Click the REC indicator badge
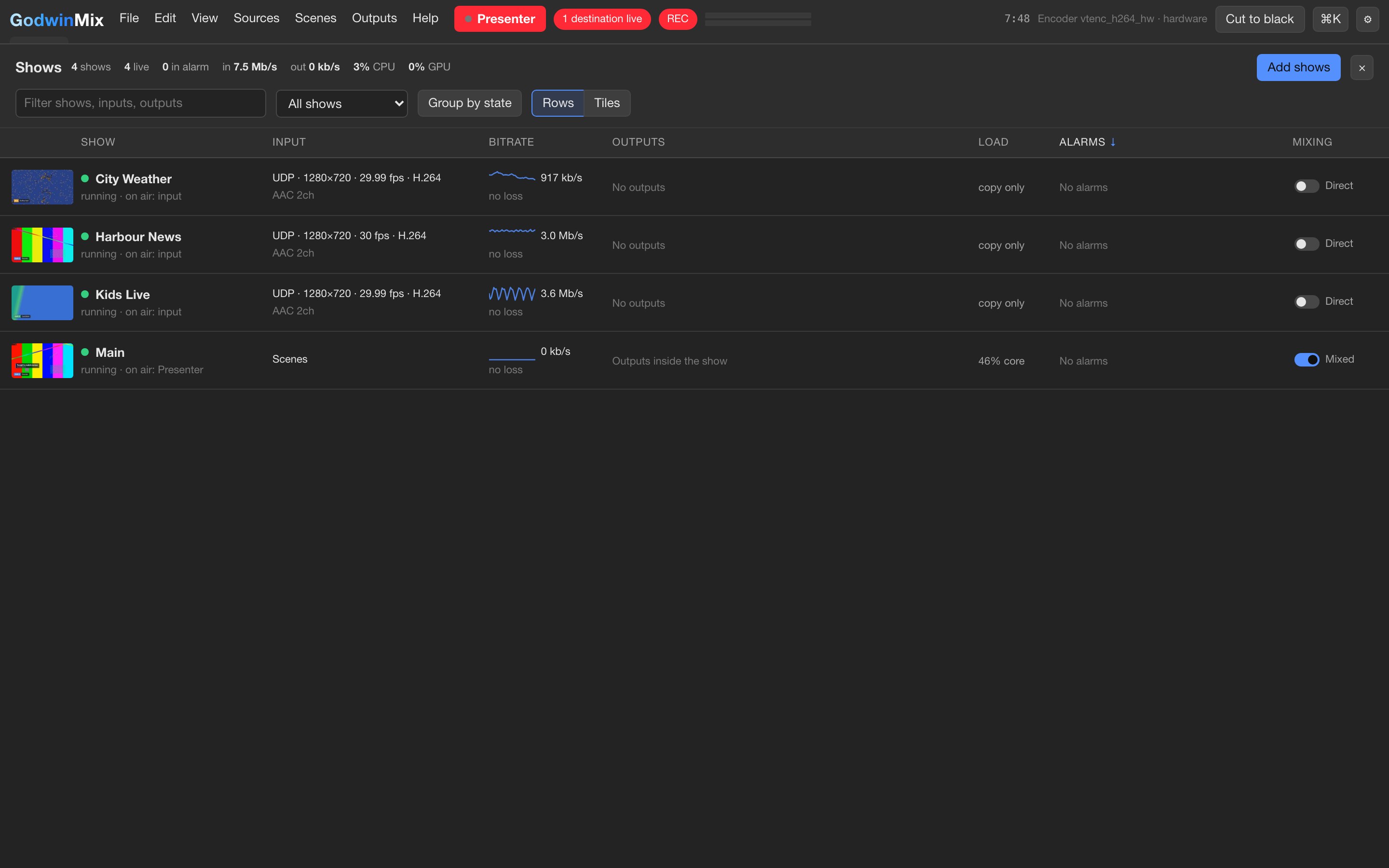Image resolution: width=1389 pixels, height=868 pixels. pyautogui.click(x=677, y=19)
